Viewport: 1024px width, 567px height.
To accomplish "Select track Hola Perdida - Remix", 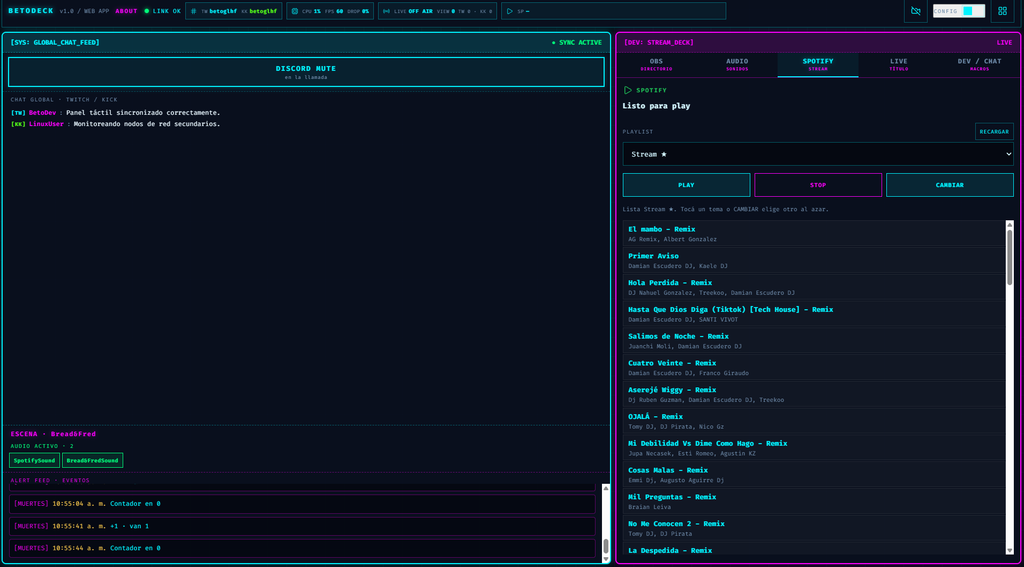I will (814, 287).
